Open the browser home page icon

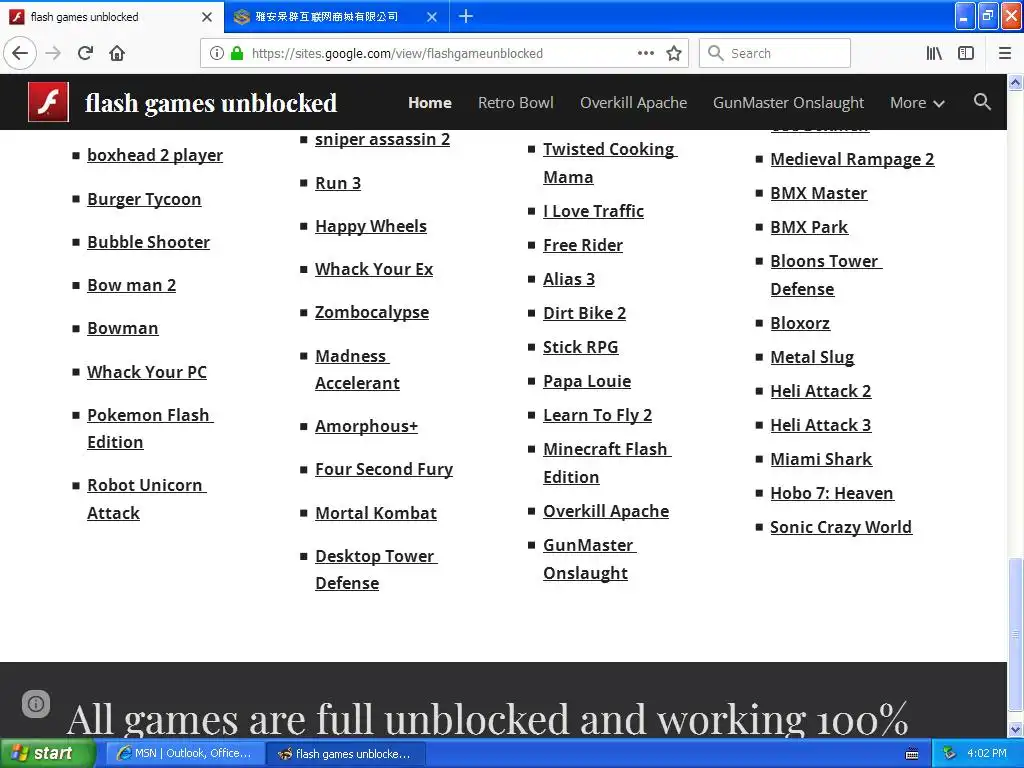[x=117, y=53]
